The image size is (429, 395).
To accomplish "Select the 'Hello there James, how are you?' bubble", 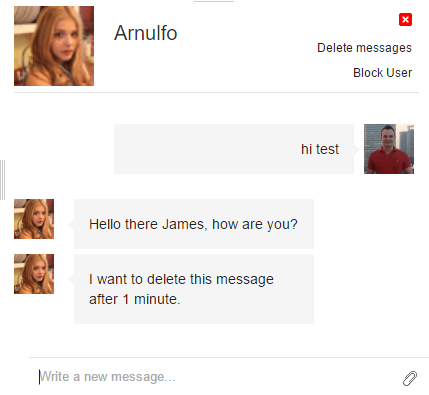I will click(x=194, y=224).
